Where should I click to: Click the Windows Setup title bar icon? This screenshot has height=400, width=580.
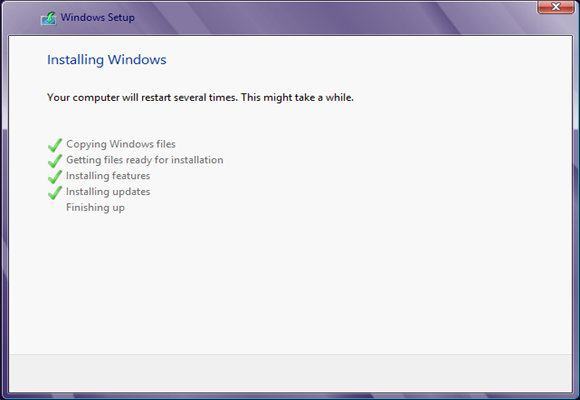click(x=49, y=18)
